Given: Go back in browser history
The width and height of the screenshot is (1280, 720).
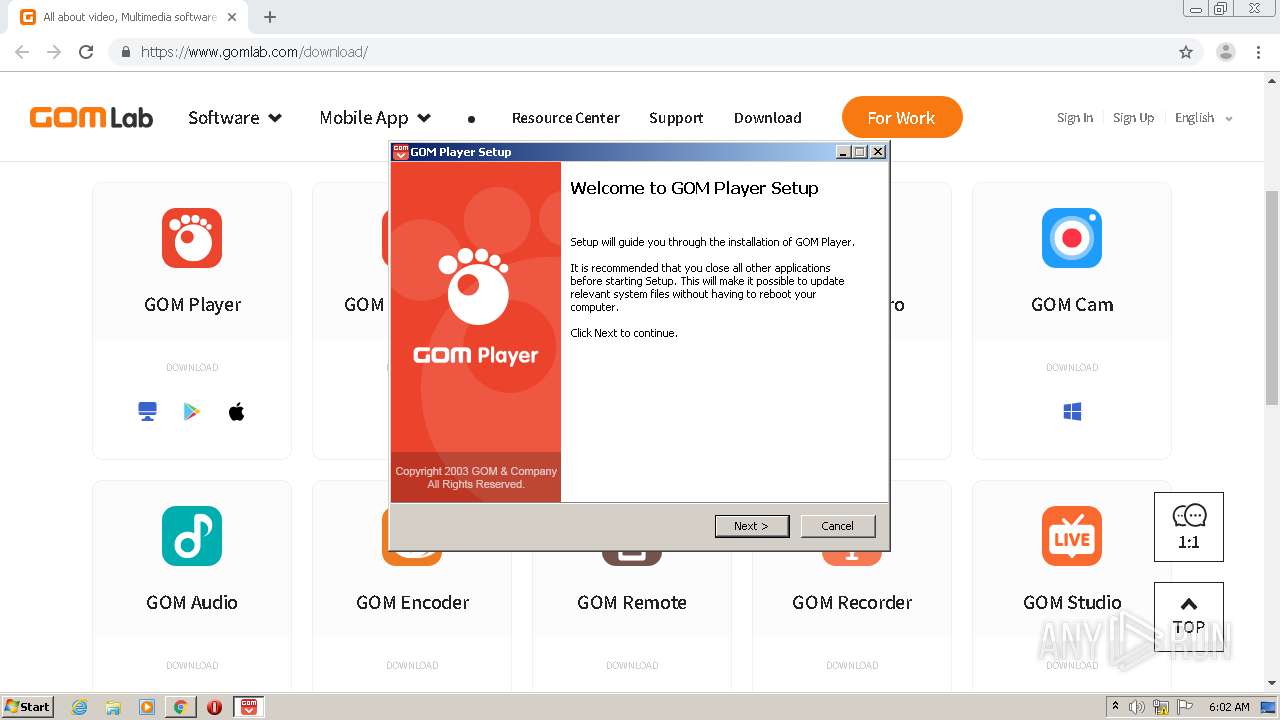Looking at the screenshot, I should tap(22, 52).
